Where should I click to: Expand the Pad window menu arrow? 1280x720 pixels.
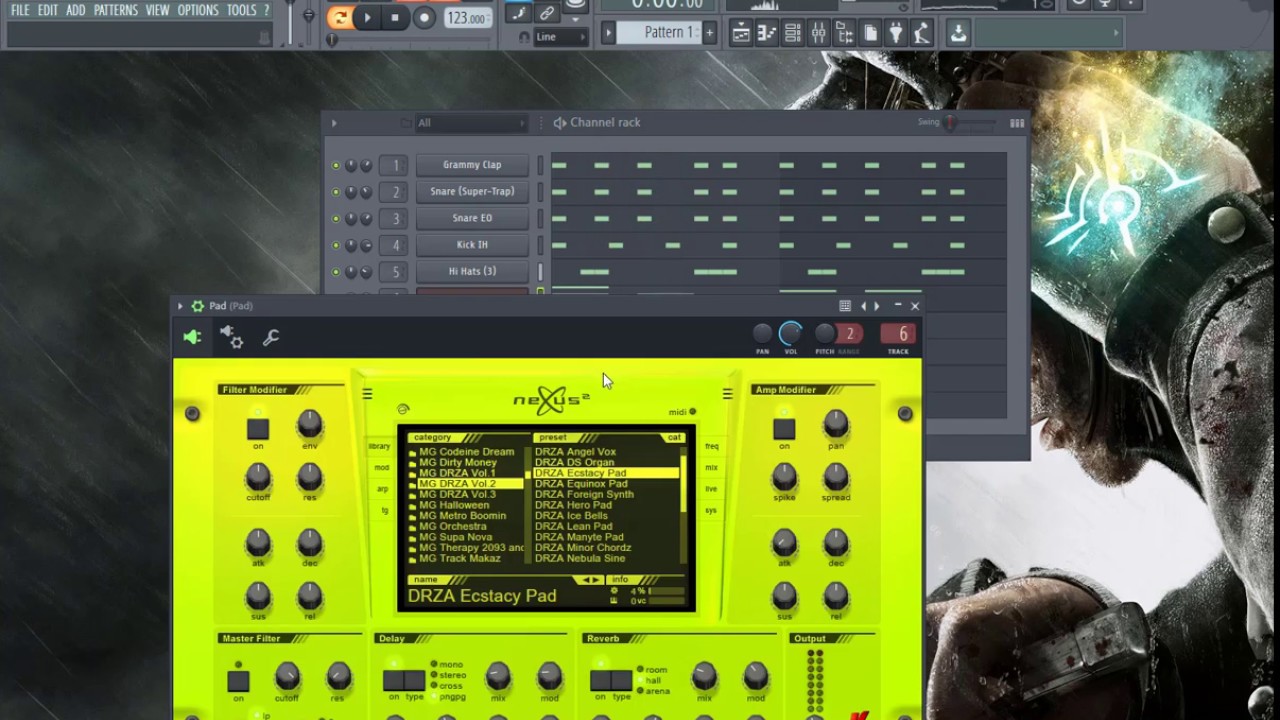[180, 306]
